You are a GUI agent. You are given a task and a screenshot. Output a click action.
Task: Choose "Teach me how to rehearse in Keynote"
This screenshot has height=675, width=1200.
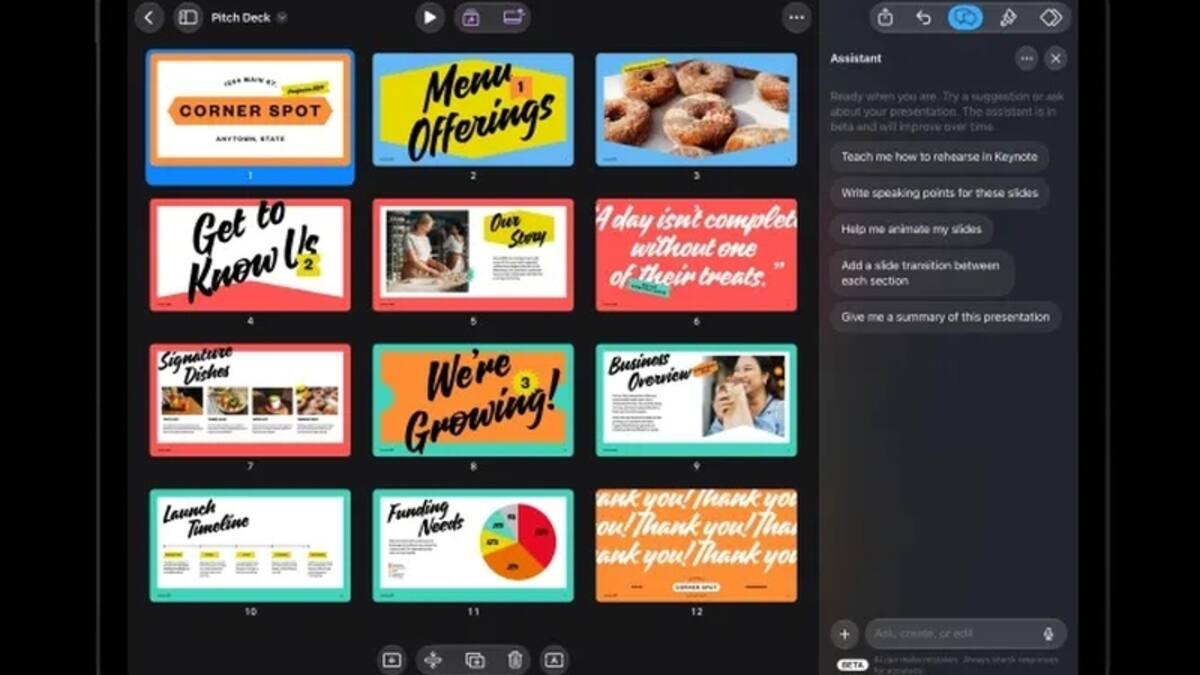939,157
